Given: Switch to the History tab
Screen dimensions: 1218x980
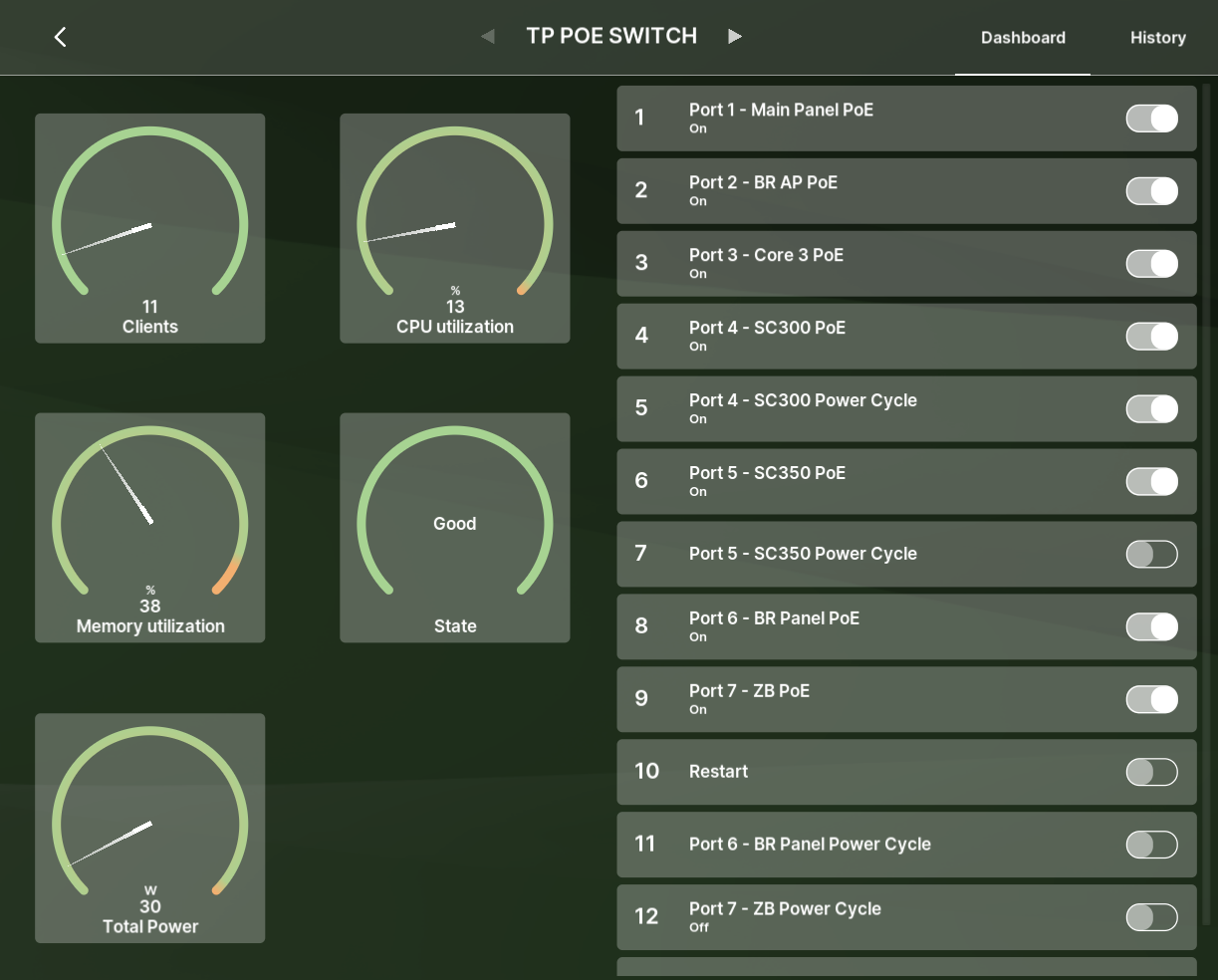Looking at the screenshot, I should pyautogui.click(x=1157, y=38).
